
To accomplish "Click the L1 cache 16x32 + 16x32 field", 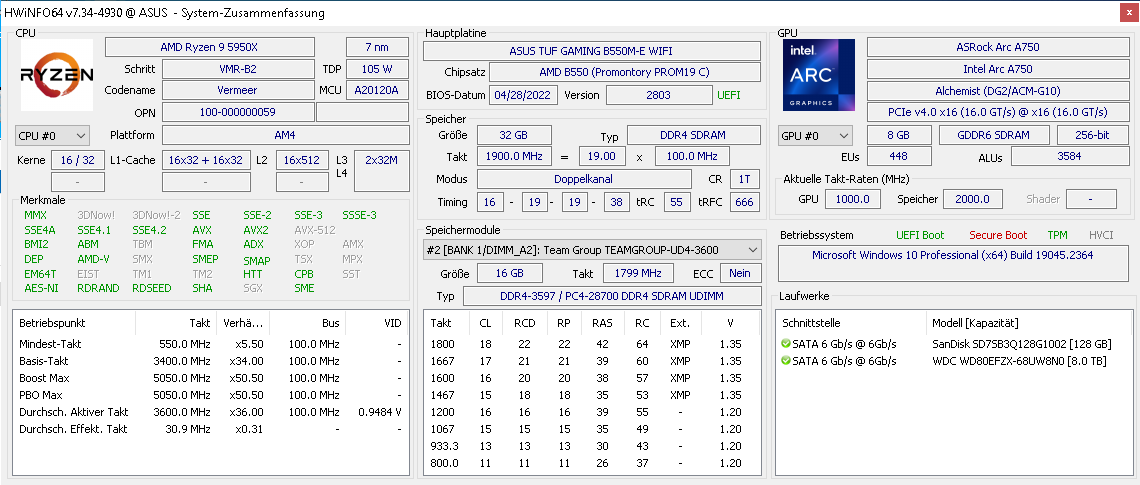I will point(206,160).
